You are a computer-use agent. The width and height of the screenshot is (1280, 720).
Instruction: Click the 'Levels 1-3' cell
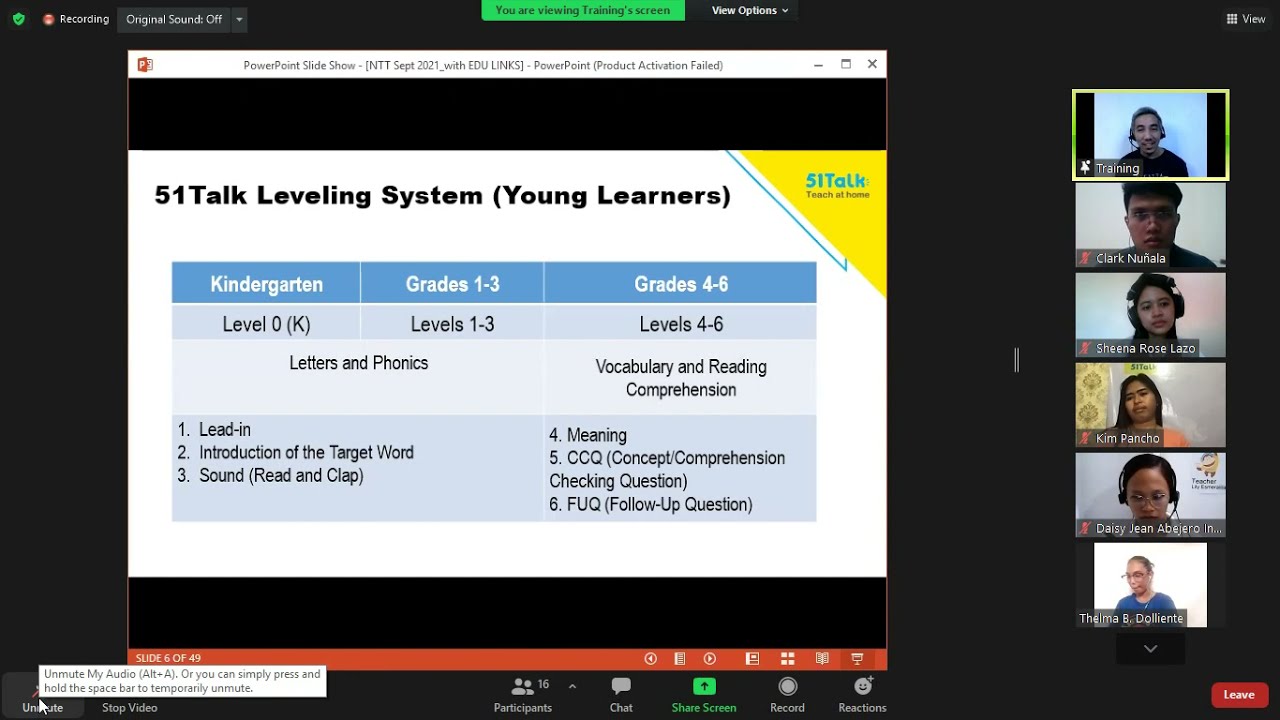[x=452, y=324]
